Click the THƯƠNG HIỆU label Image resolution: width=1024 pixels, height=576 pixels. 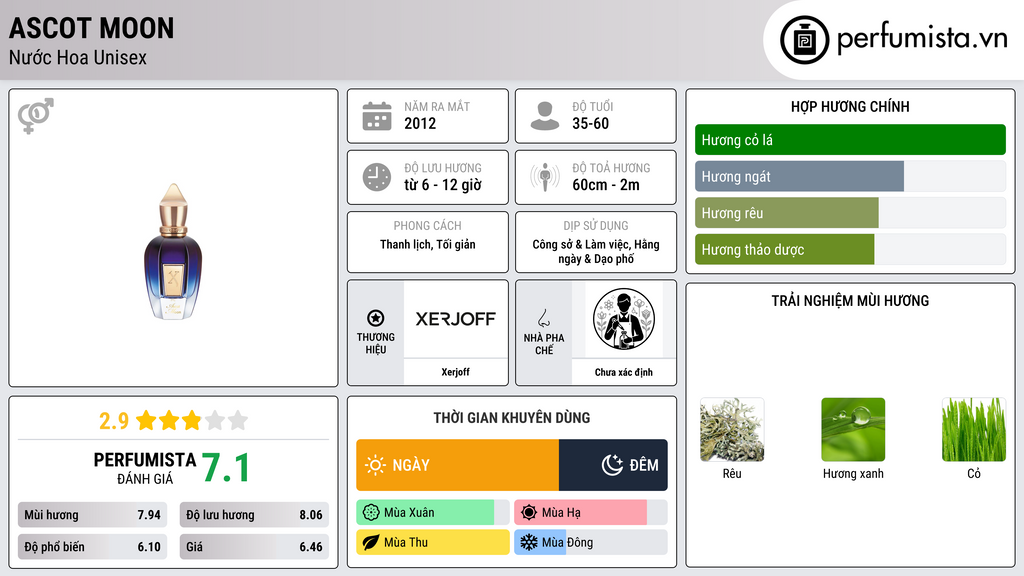[x=376, y=343]
